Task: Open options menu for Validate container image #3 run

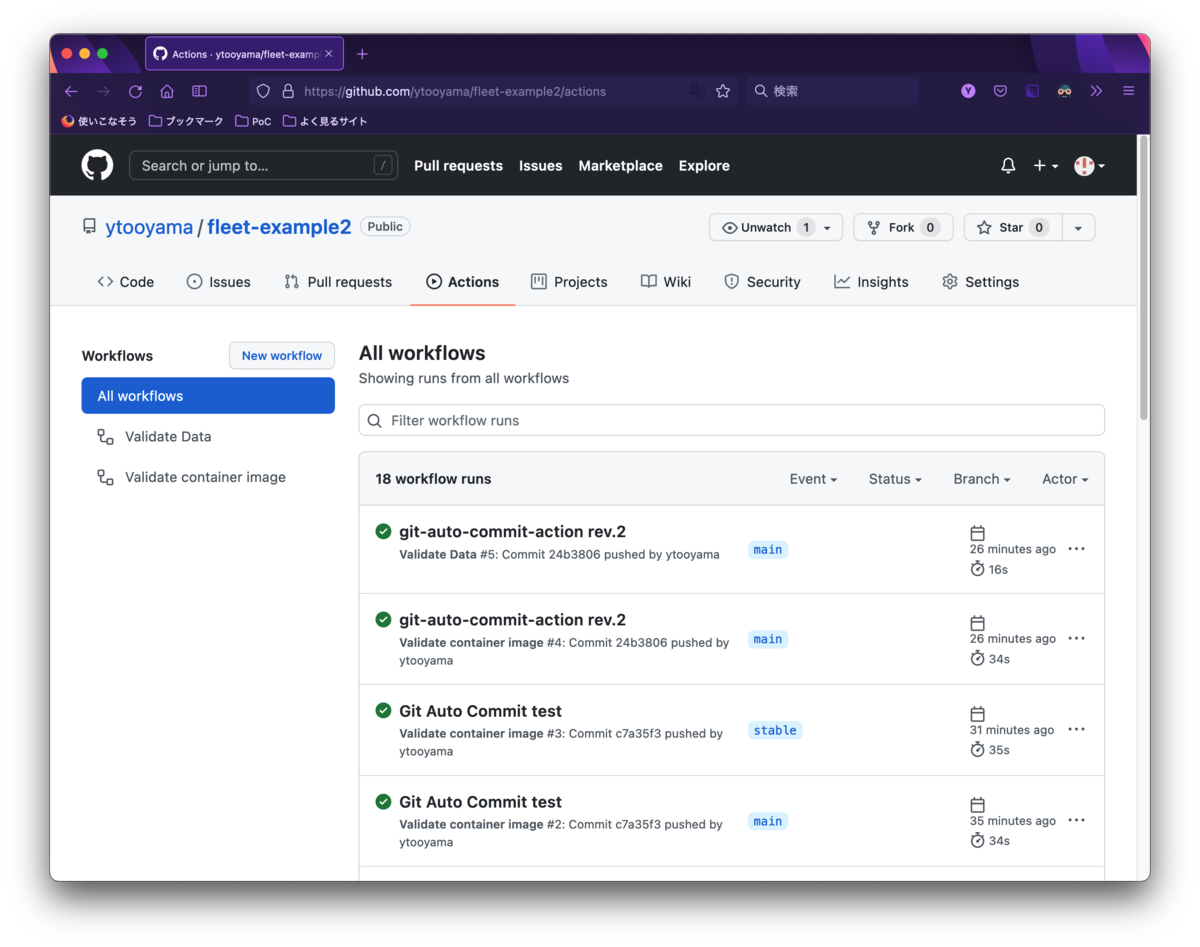Action: (1076, 729)
